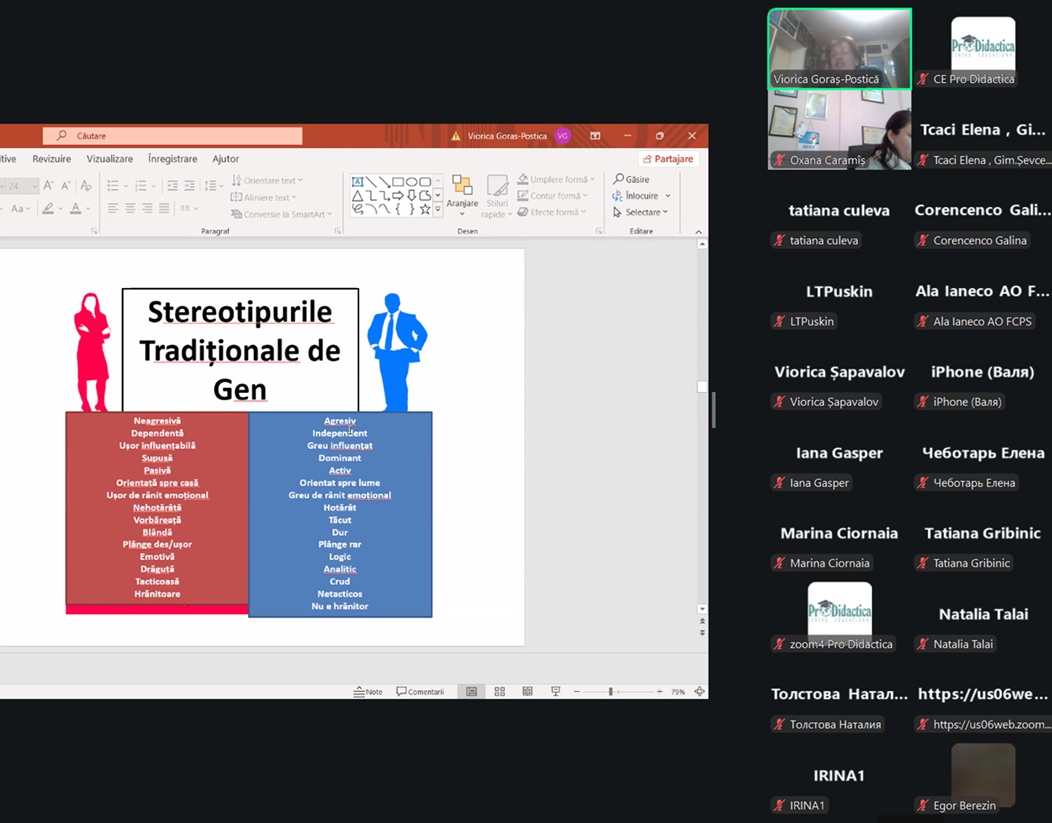Open the Vizualizare ribbon tab
Screen dimensions: 1052x823
[109, 159]
